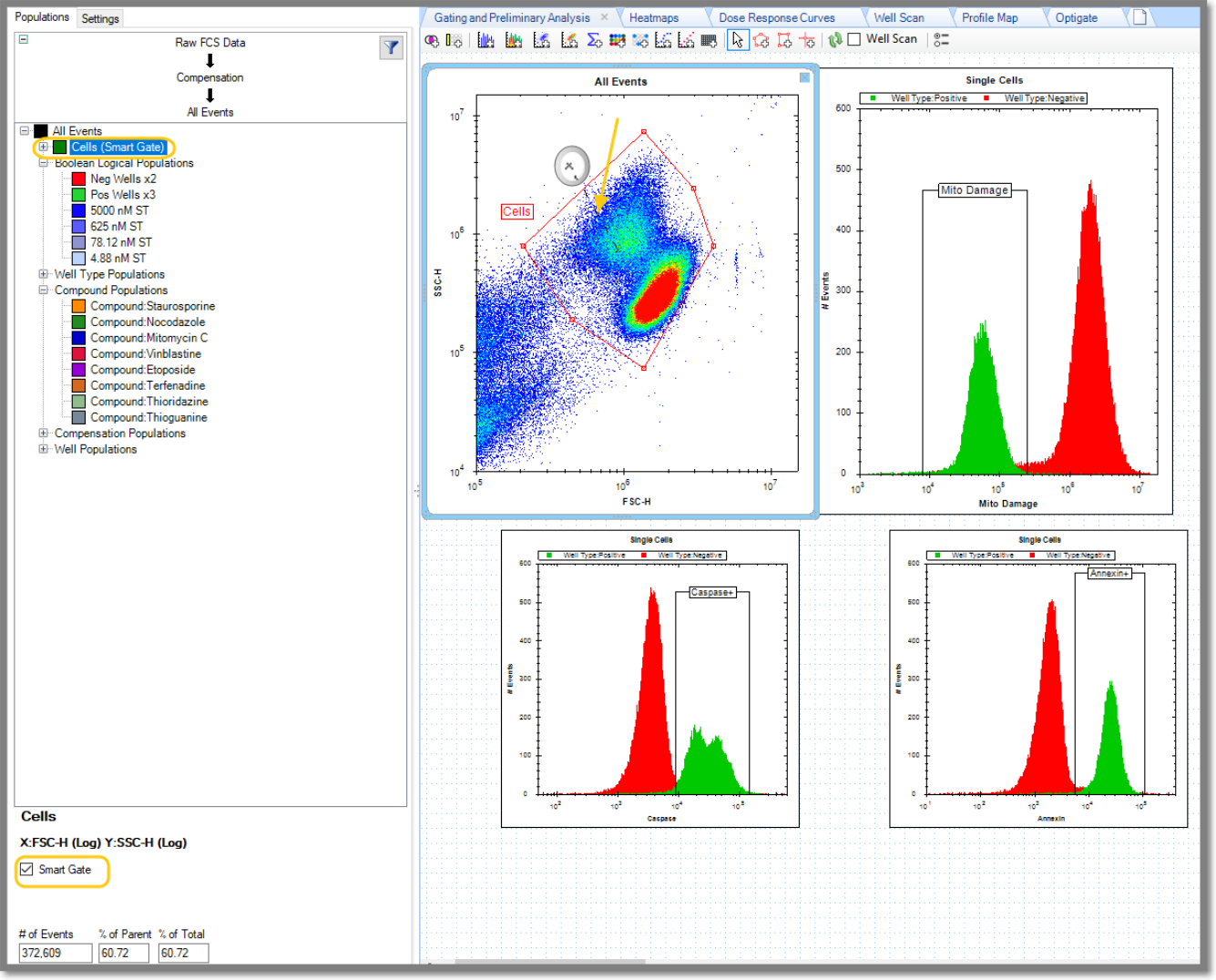The width and height of the screenshot is (1216, 980).
Task: Add a dark table grid
Action: tap(709, 40)
